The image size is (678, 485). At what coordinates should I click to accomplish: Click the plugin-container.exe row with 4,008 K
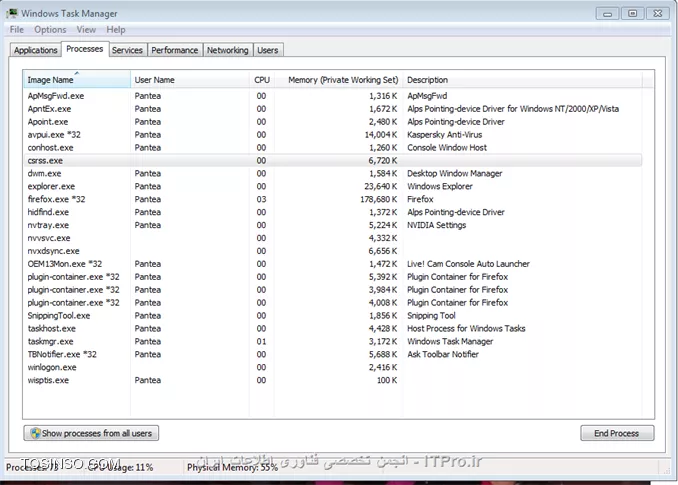[333, 303]
